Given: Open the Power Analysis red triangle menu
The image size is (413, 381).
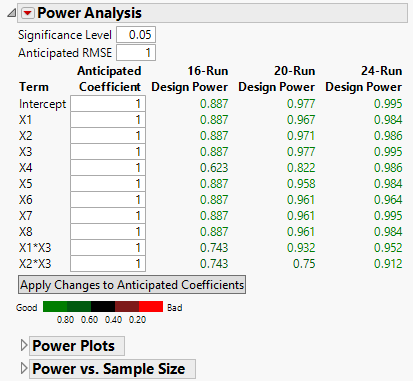Looking at the screenshot, I should click(28, 13).
